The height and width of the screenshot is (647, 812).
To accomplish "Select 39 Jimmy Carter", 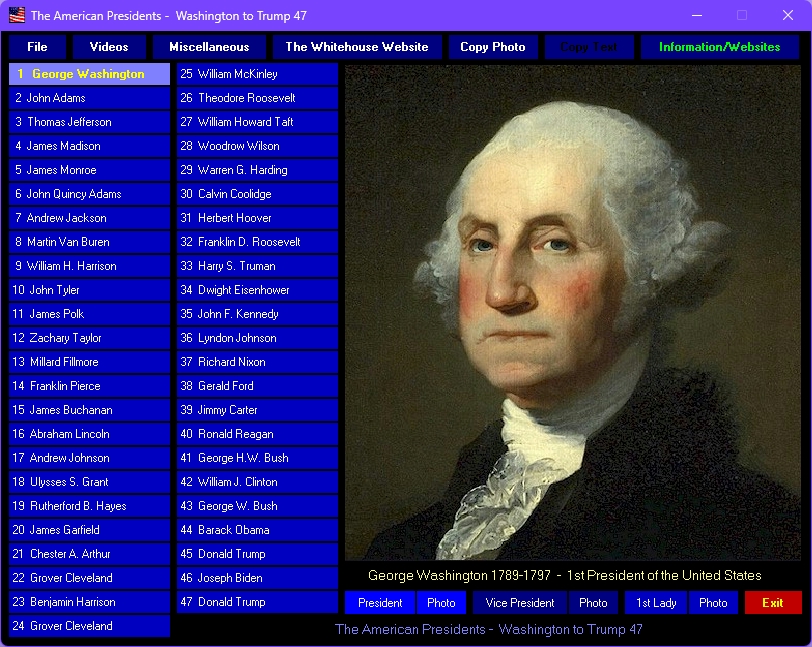I will click(x=257, y=410).
